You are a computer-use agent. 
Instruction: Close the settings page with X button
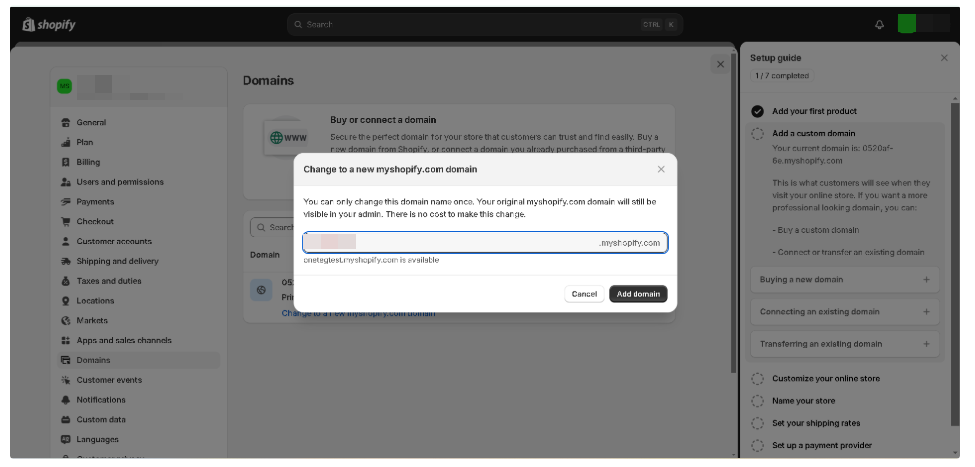719,65
